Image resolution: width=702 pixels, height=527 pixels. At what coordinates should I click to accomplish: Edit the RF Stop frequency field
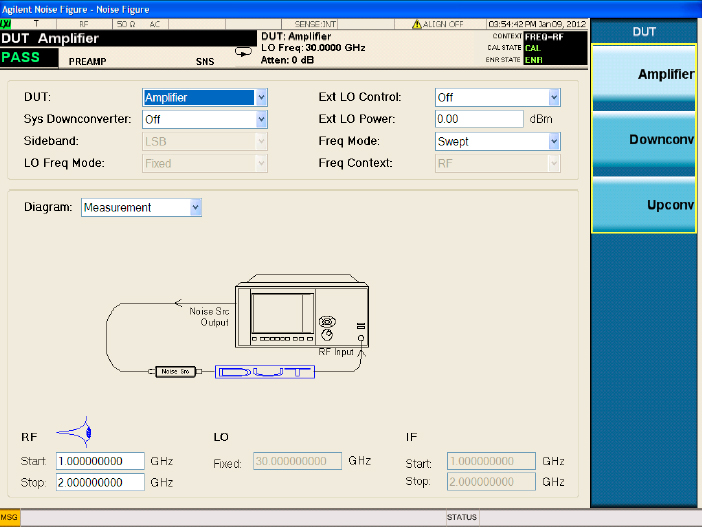[100, 482]
